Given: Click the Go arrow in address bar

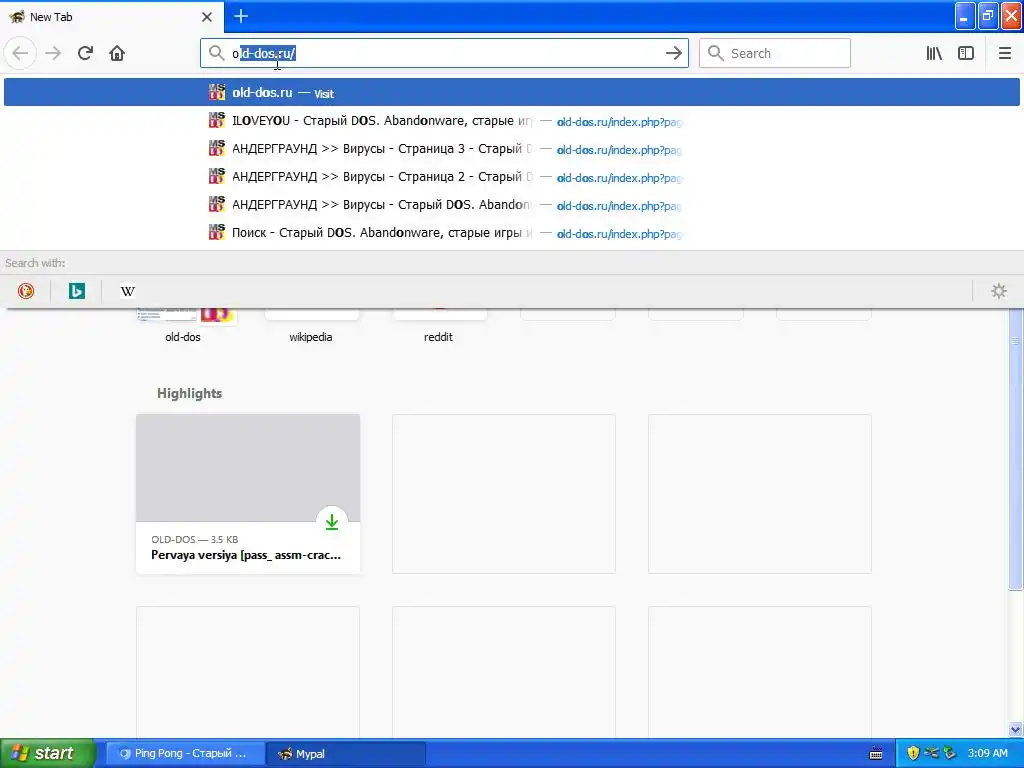Looking at the screenshot, I should tap(673, 53).
